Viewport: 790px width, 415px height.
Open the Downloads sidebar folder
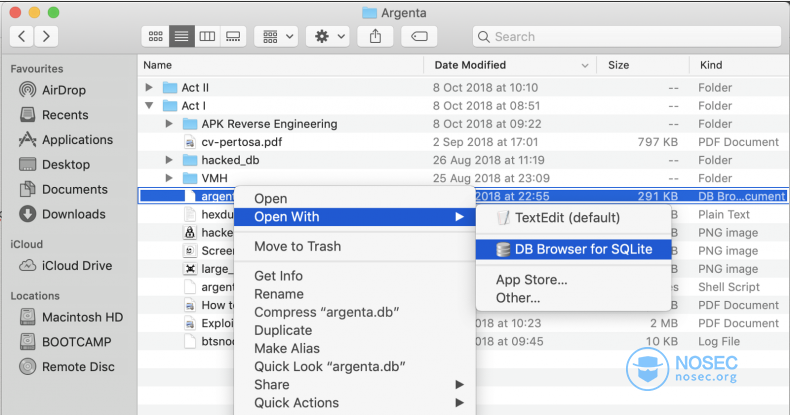[x=73, y=214]
